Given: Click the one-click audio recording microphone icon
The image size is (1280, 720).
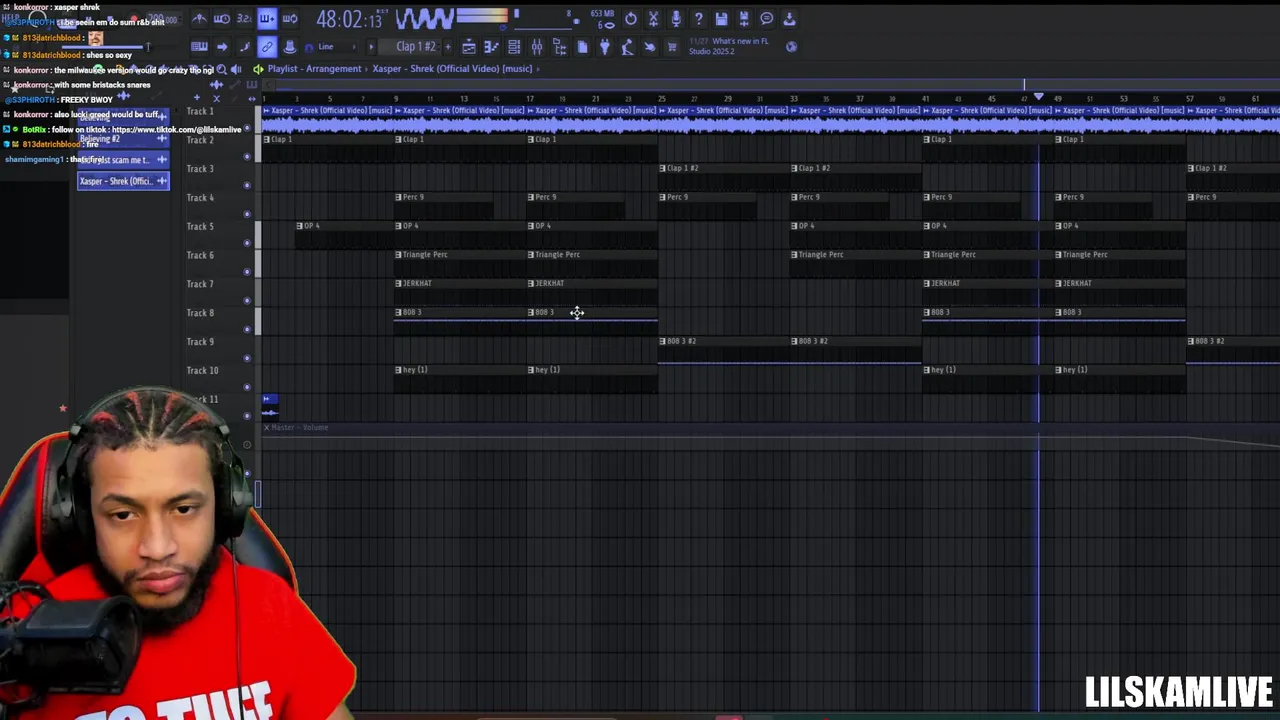Looking at the screenshot, I should coord(676,19).
